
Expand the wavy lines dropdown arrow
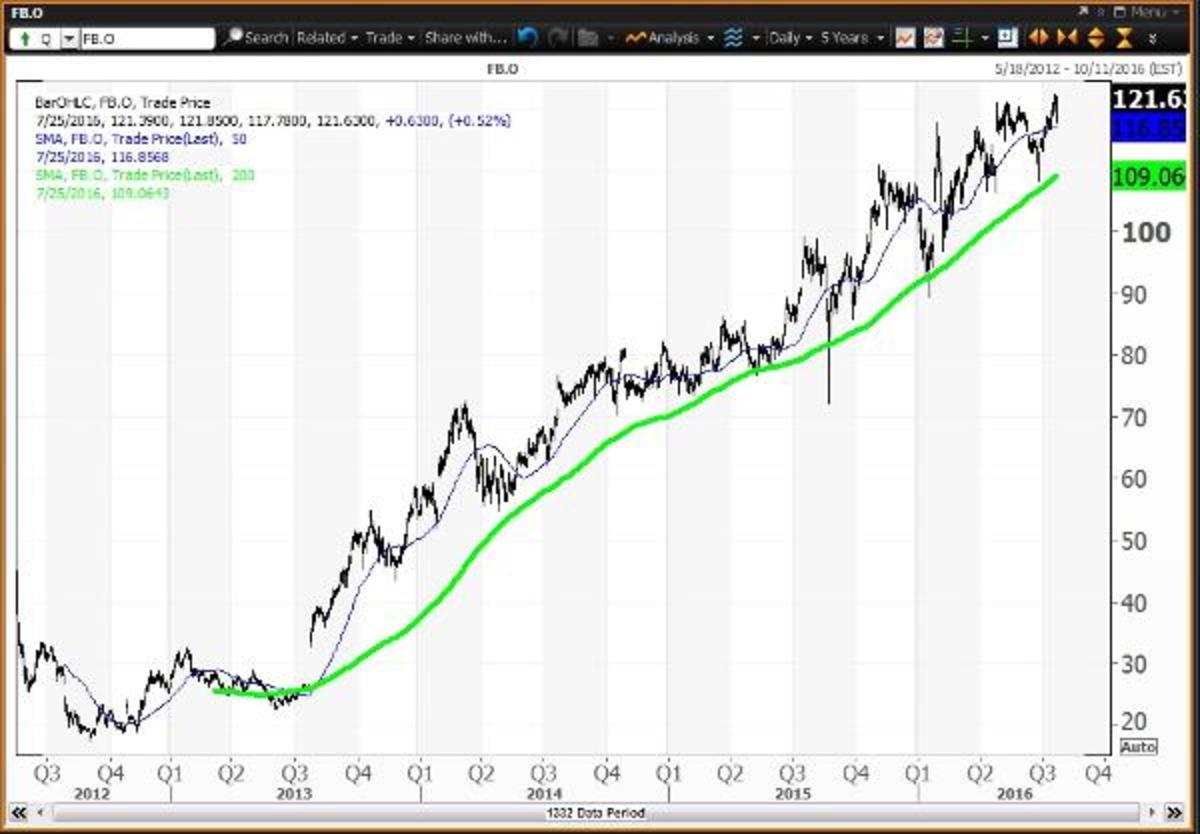756,38
